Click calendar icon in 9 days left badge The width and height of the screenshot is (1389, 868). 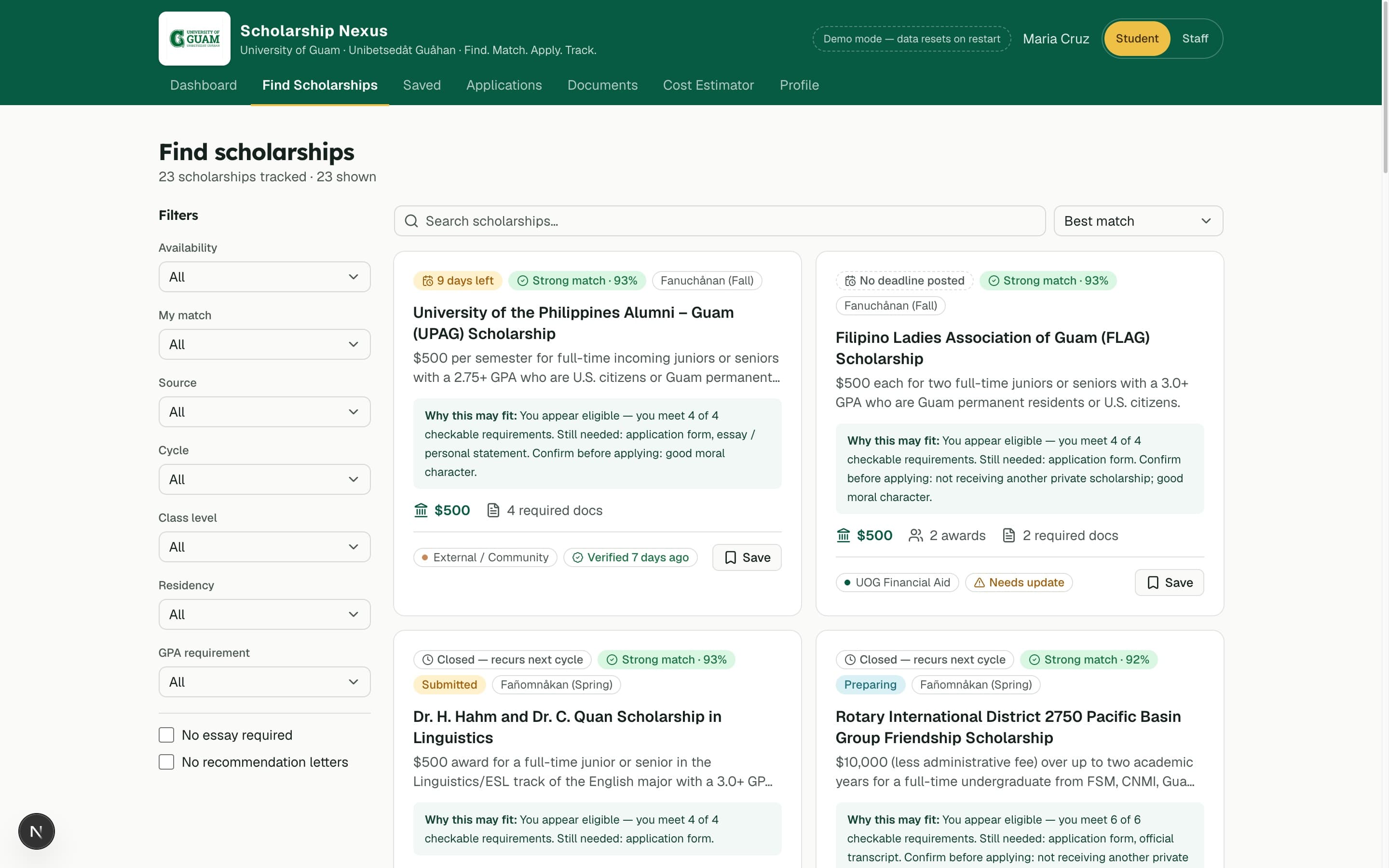tap(428, 281)
